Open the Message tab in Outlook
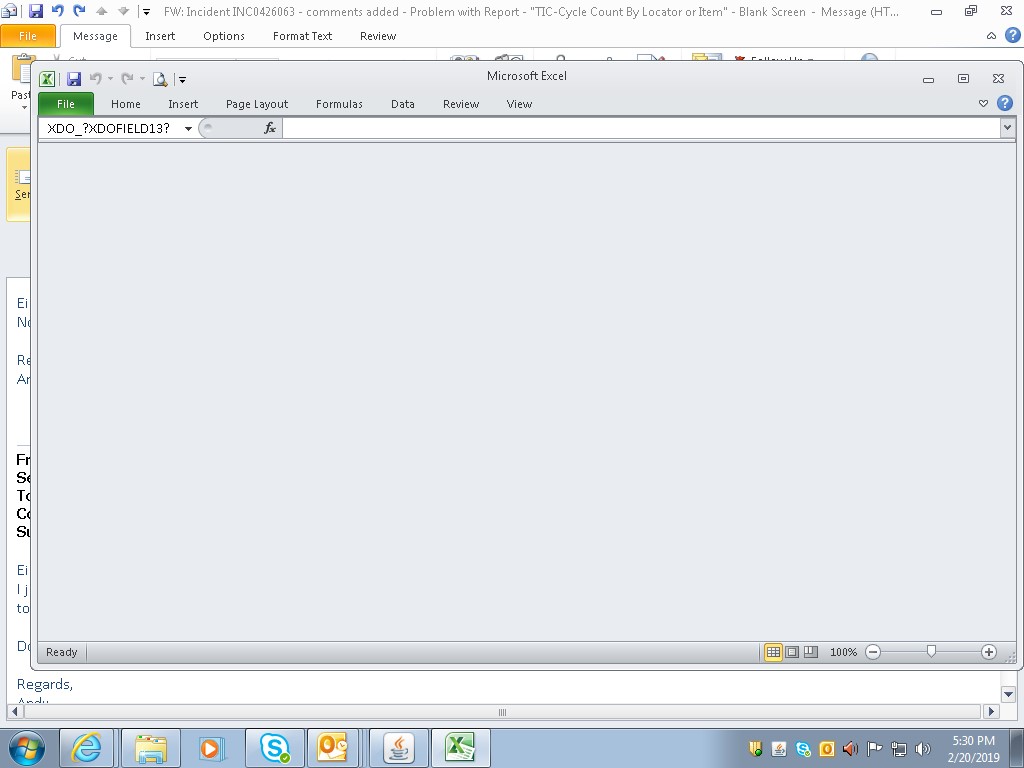Viewport: 1024px width, 768px height. pos(95,35)
